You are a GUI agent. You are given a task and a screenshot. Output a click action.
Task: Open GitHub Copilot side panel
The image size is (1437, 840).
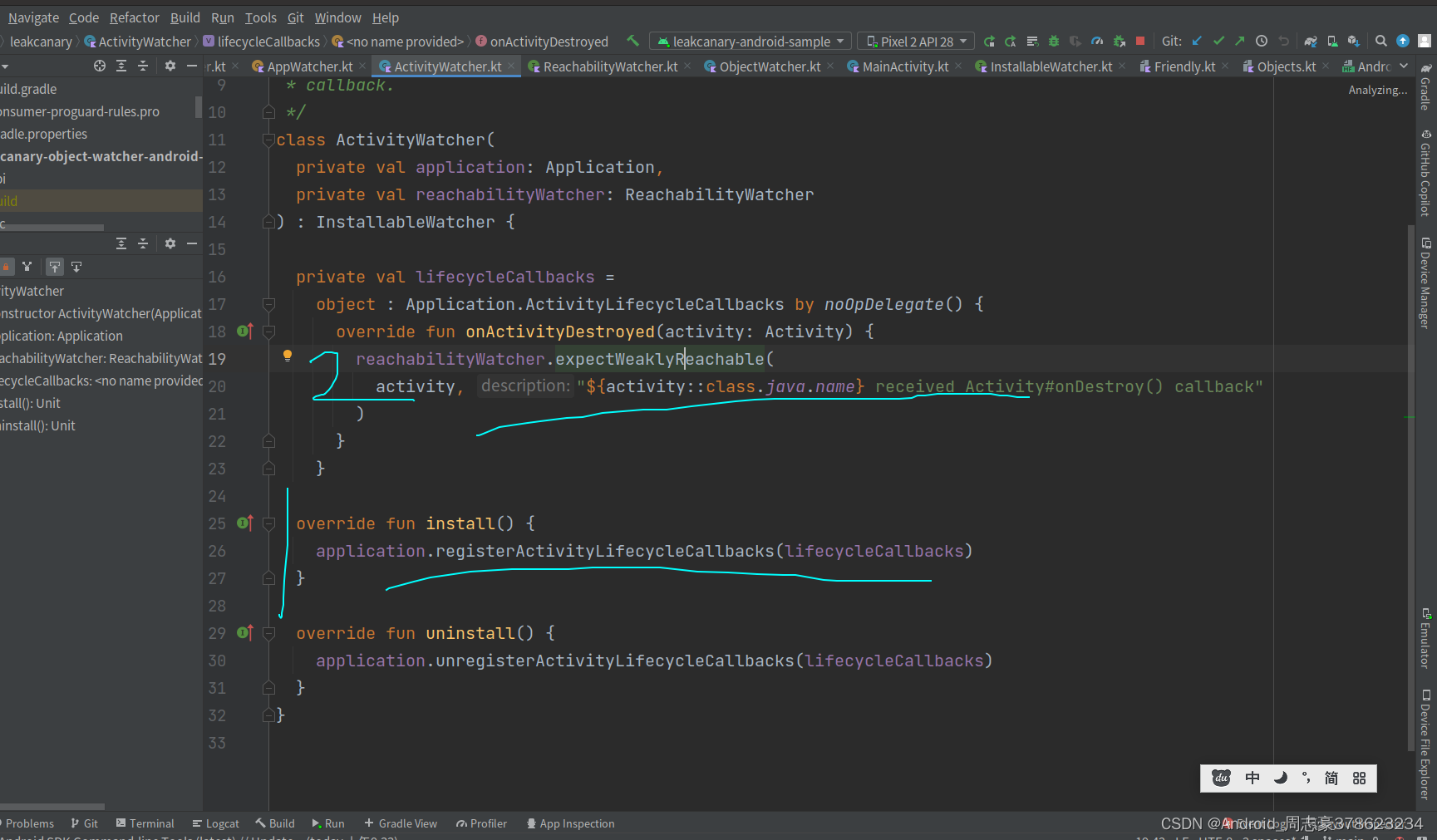click(1425, 173)
